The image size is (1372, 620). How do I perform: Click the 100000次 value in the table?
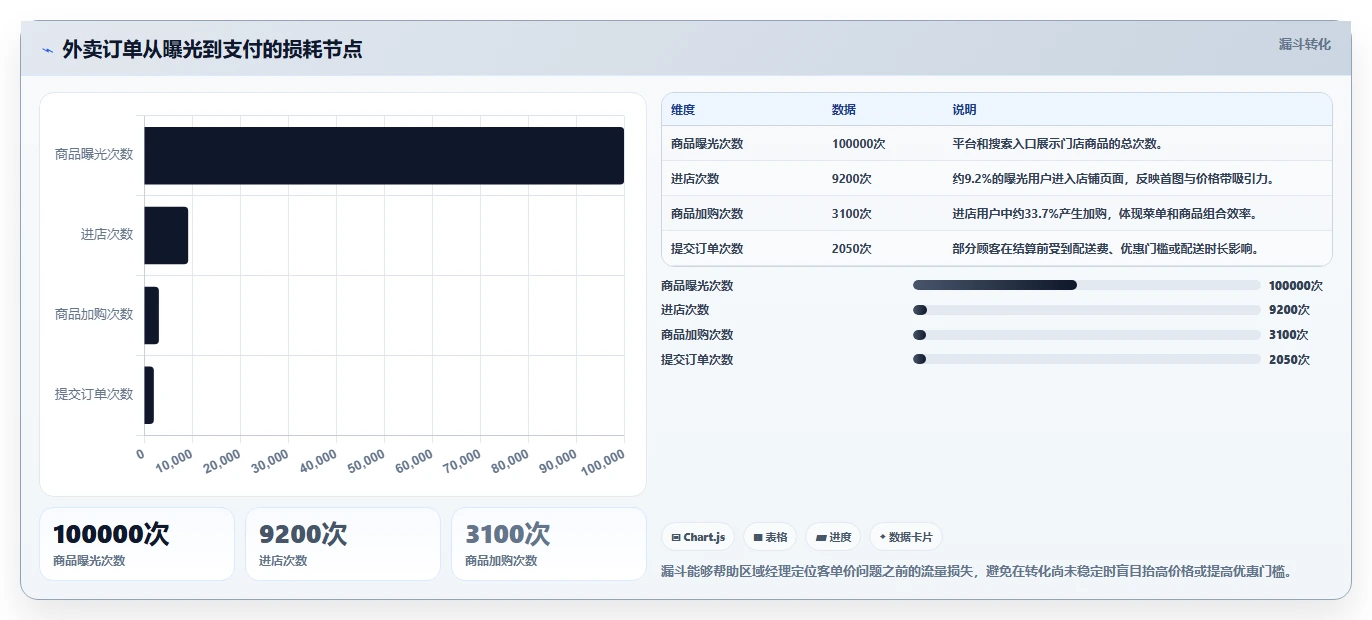pos(859,144)
